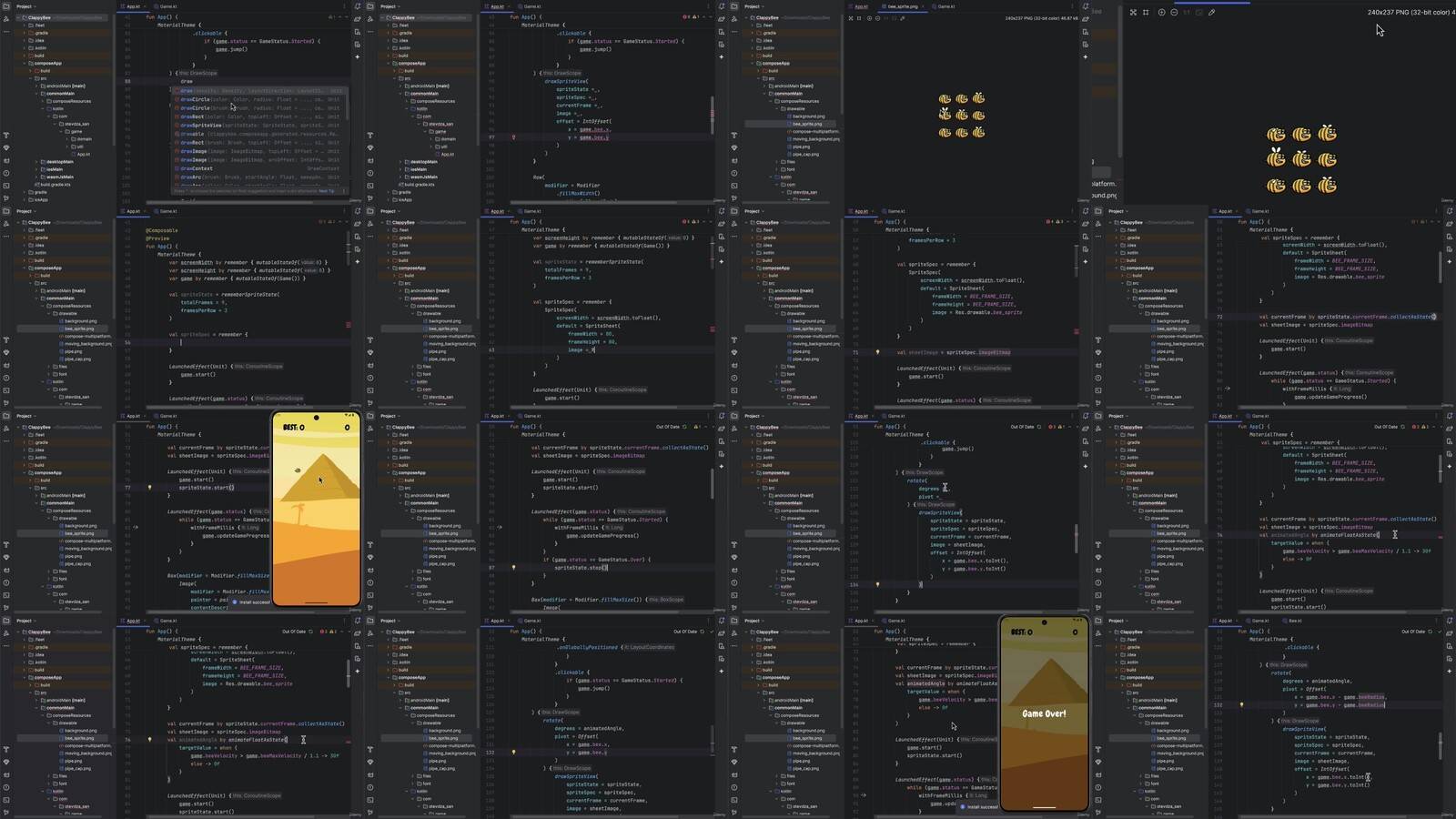The image size is (1456, 819).
Task: Switch to Game.kt tab beside bee_sprite.png
Action: 945,6
